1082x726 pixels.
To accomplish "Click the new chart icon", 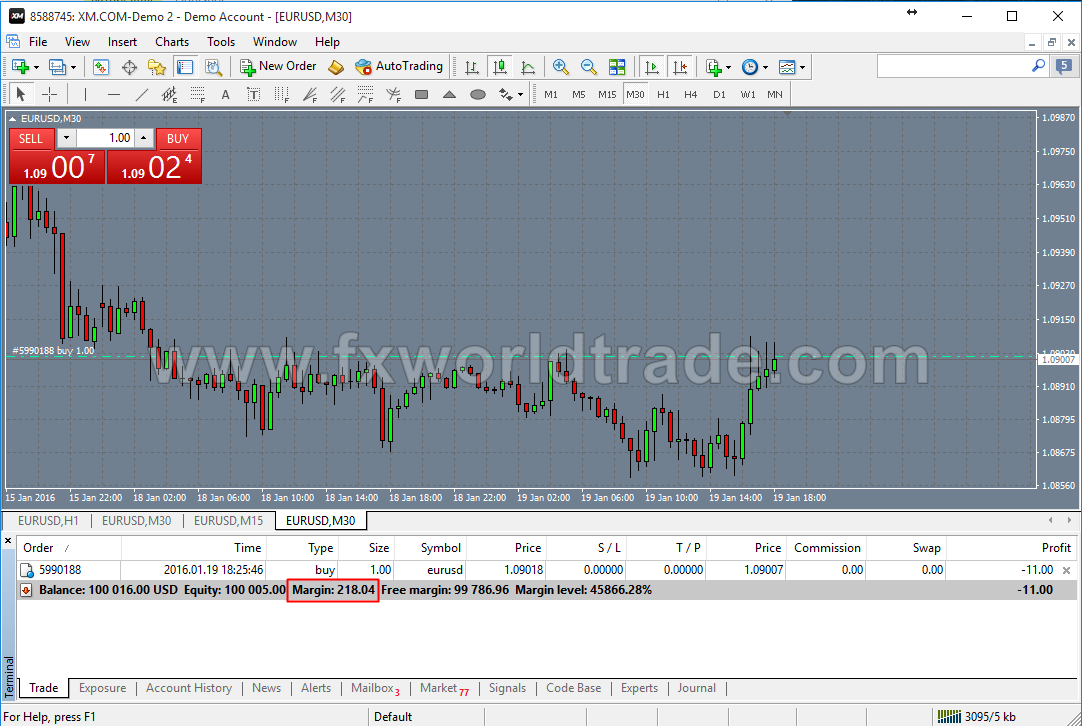I will click(x=20, y=67).
